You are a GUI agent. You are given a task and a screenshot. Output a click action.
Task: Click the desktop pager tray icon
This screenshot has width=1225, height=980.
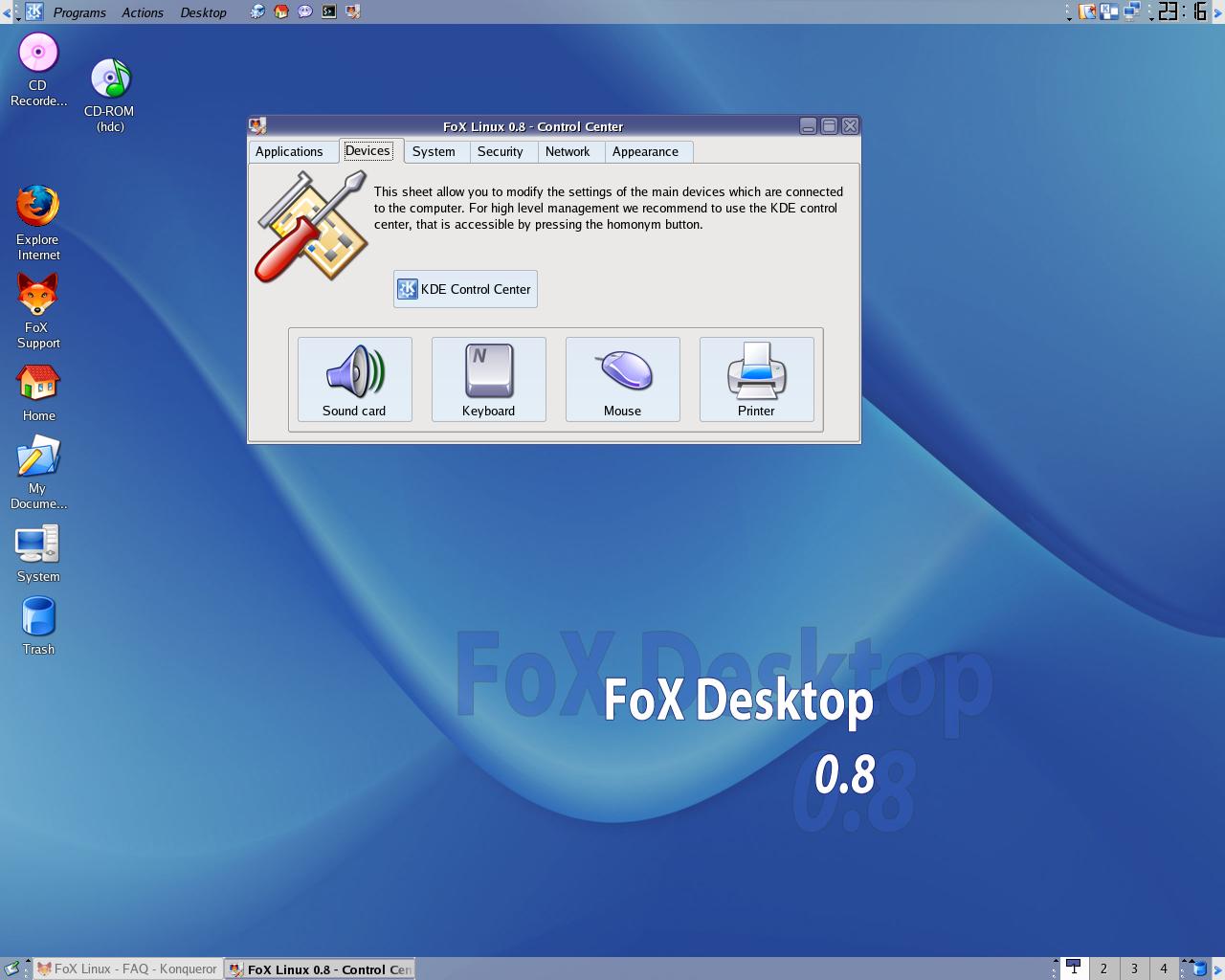pos(1109,11)
